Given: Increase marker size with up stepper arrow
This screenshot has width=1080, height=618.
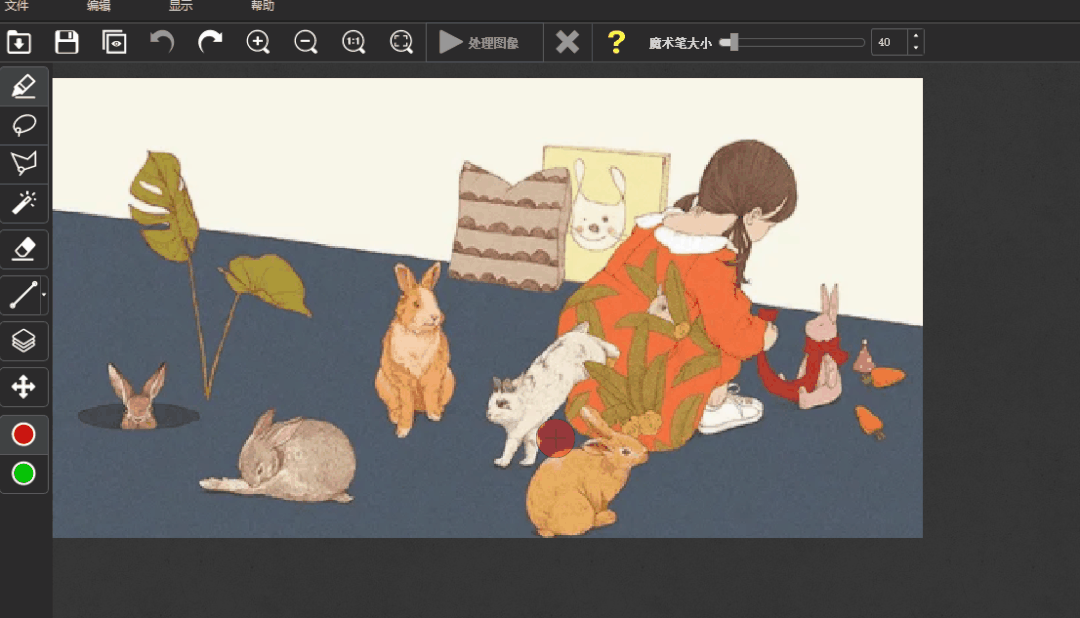Looking at the screenshot, I should [916, 36].
